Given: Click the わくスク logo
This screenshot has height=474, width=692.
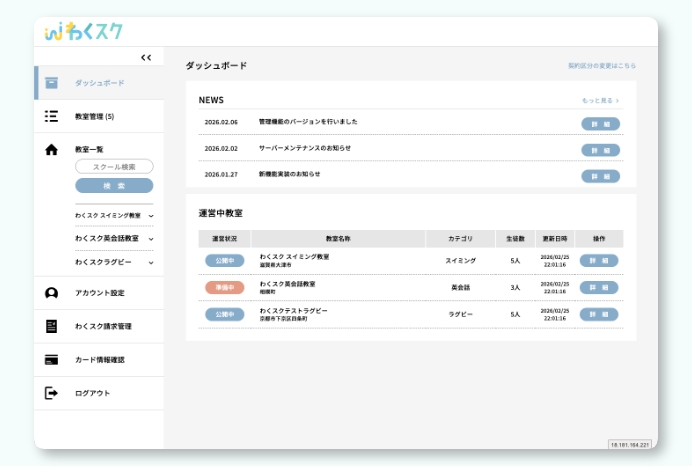Looking at the screenshot, I should coord(84,31).
